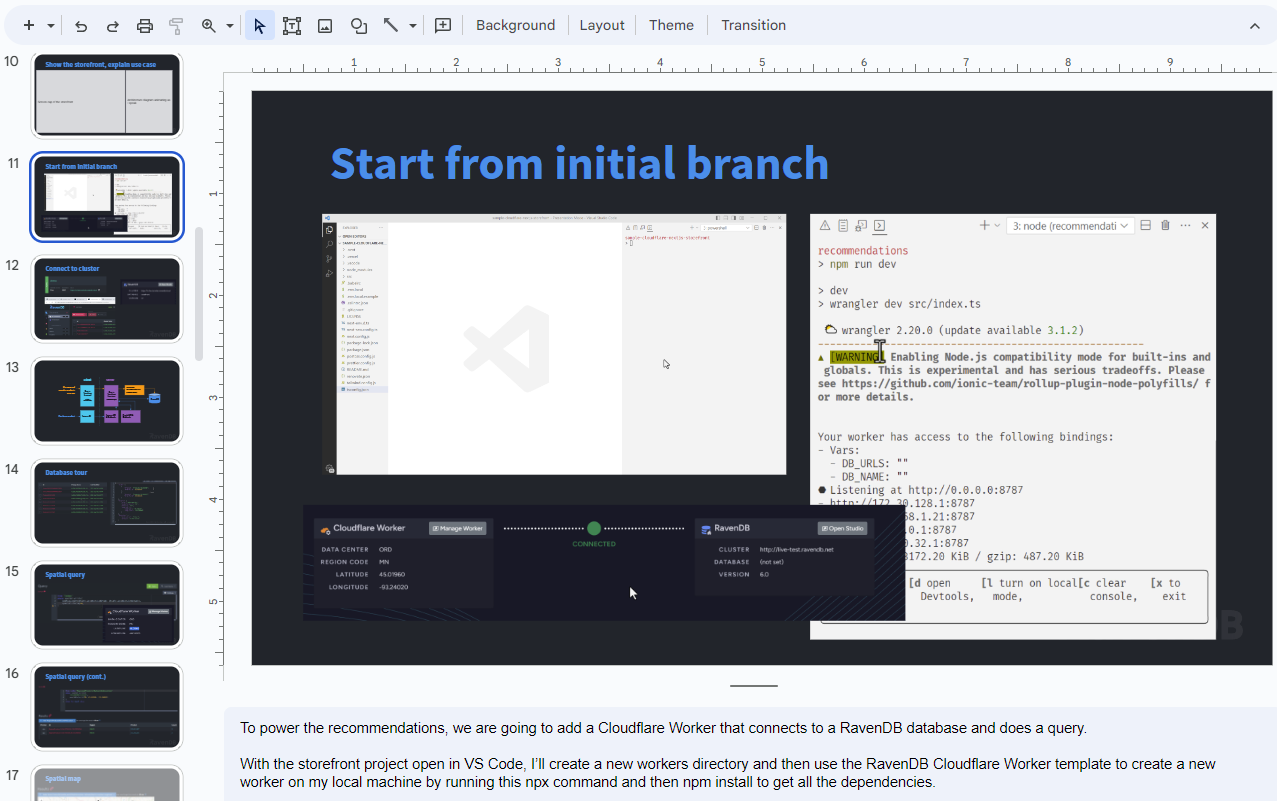The width and height of the screenshot is (1277, 801).
Task: Select slide 10 'Show the storefront' thumbnail
Action: pyautogui.click(x=108, y=96)
